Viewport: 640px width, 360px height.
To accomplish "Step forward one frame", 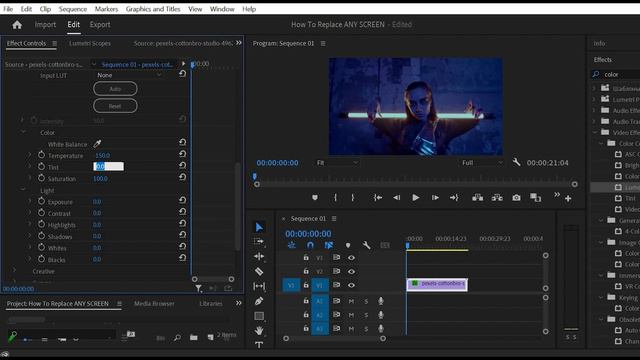I will (435, 198).
